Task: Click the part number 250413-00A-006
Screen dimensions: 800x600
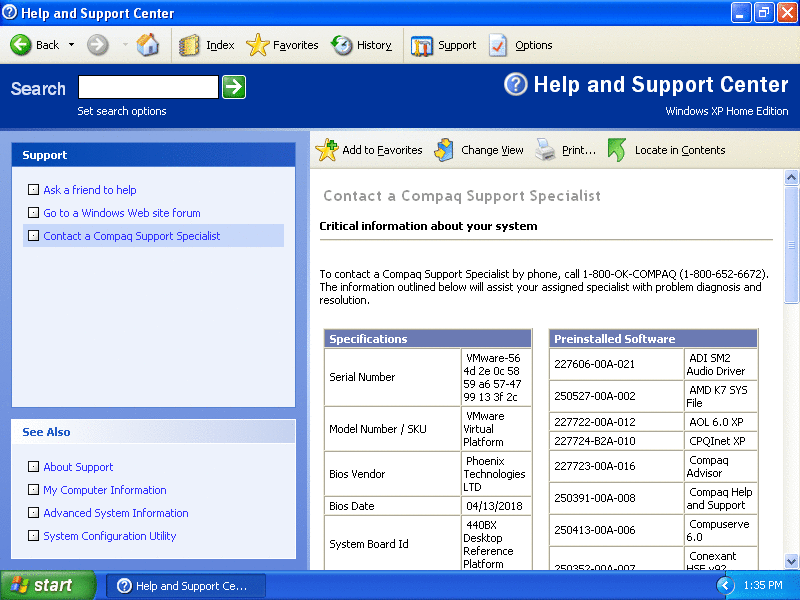Action: [595, 530]
